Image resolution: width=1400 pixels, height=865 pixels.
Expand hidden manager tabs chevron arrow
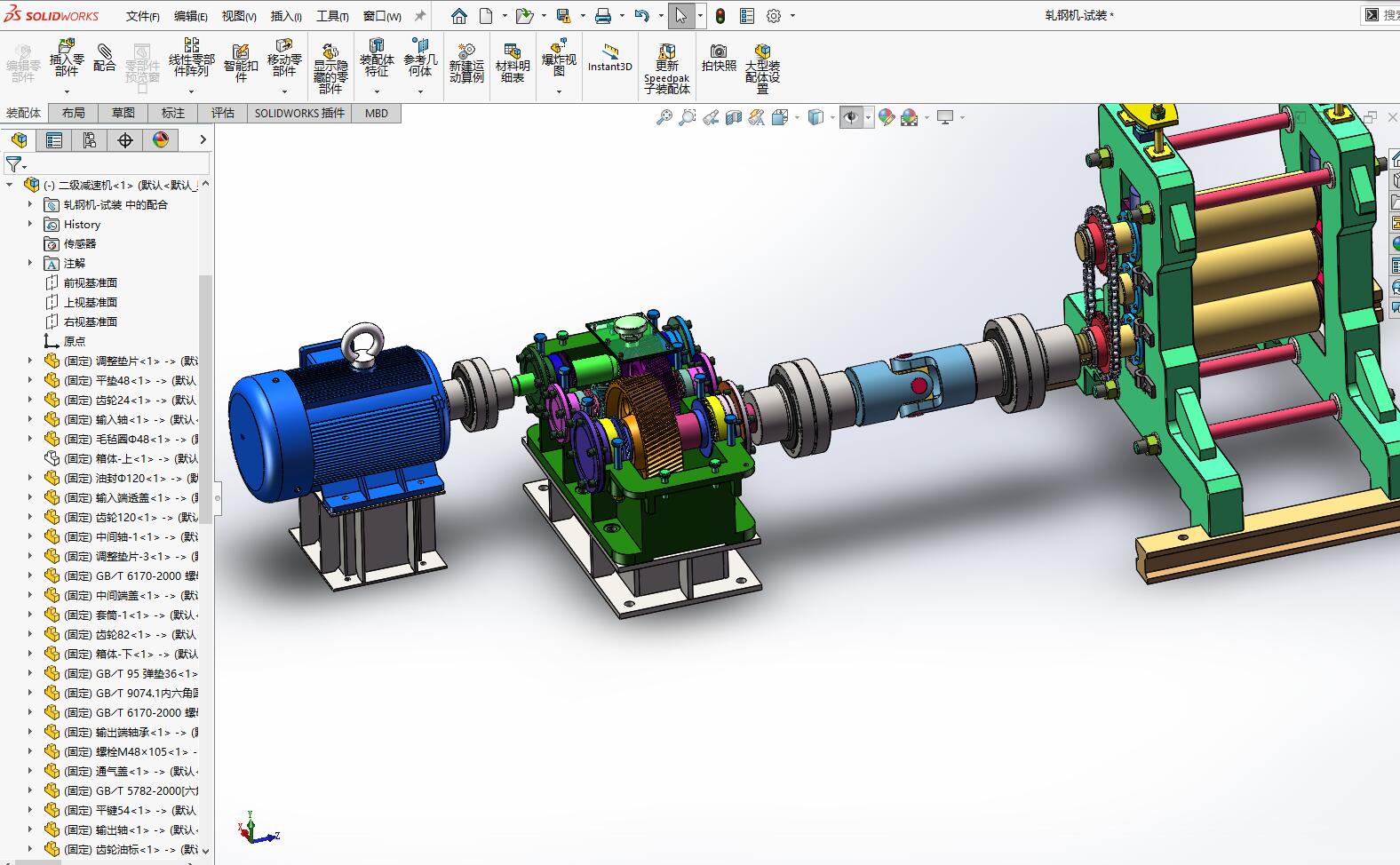tap(203, 139)
